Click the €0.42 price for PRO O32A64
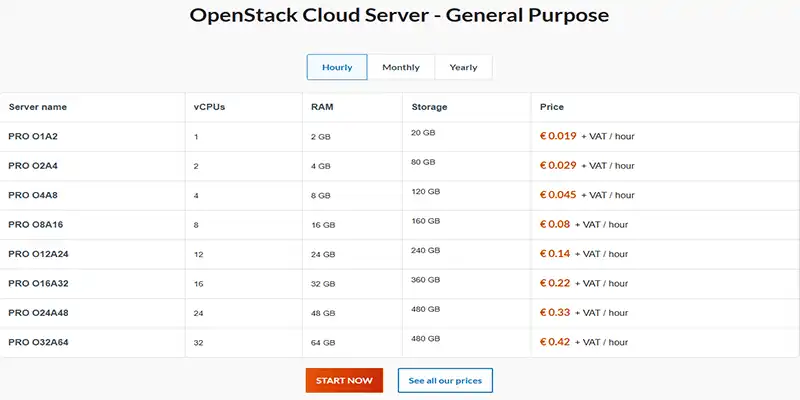The height and width of the screenshot is (400, 800). point(555,343)
